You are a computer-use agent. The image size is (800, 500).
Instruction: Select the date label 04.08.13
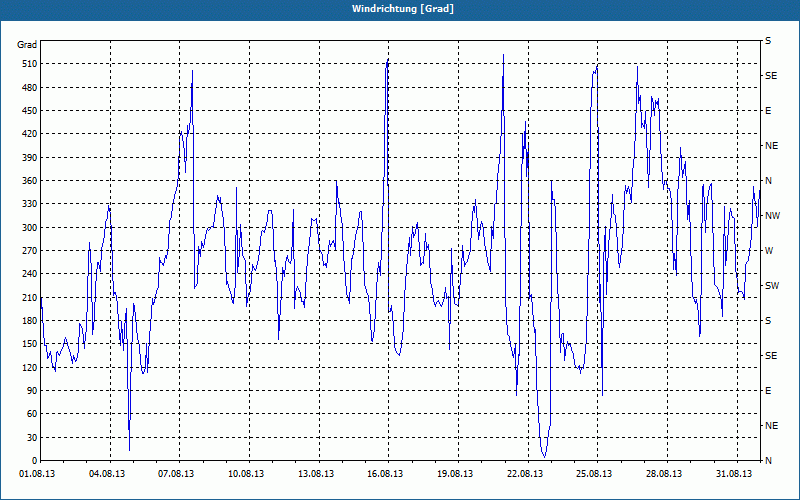[x=107, y=474]
